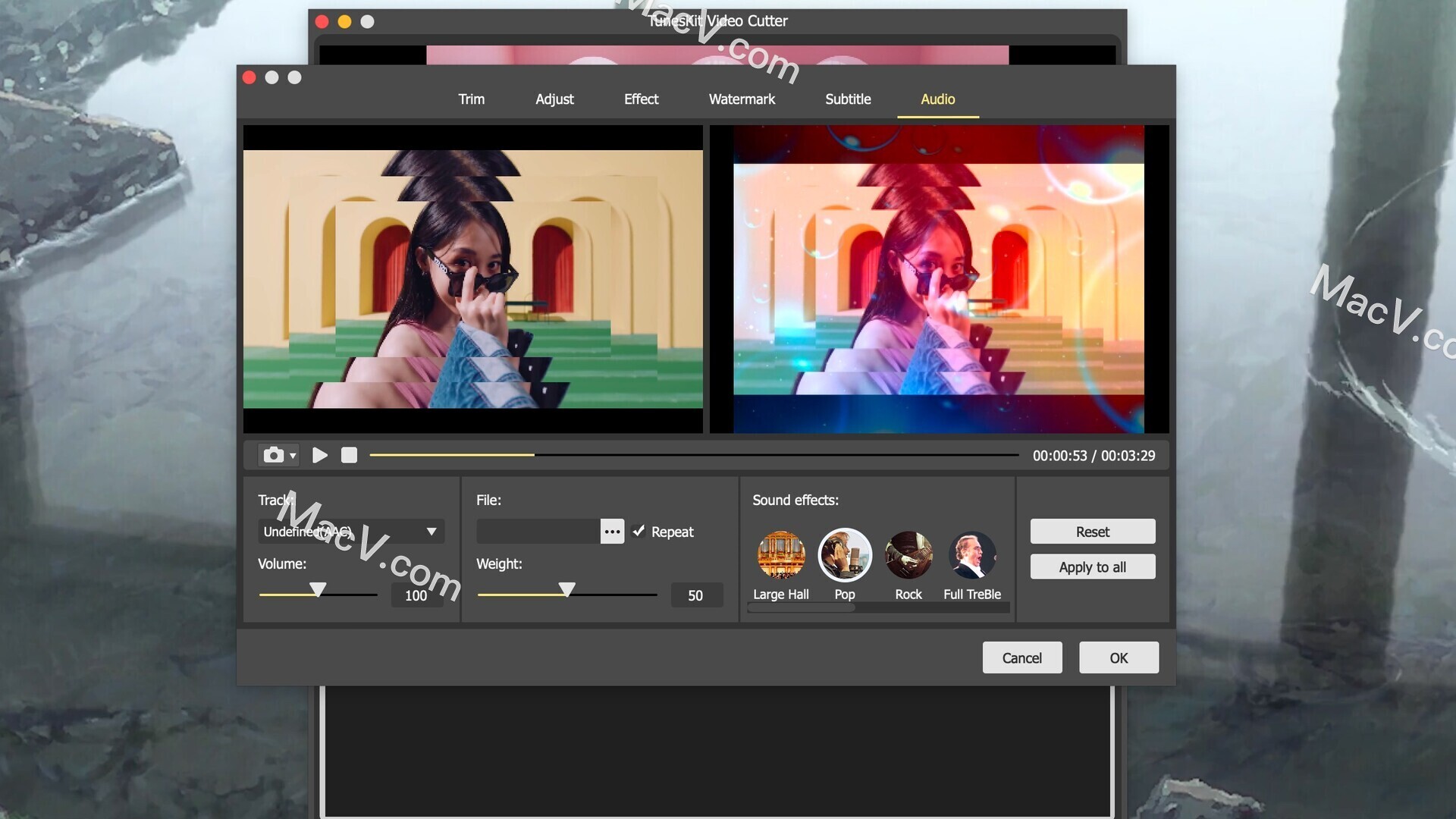
Task: Click the Reset button
Action: coord(1093,532)
